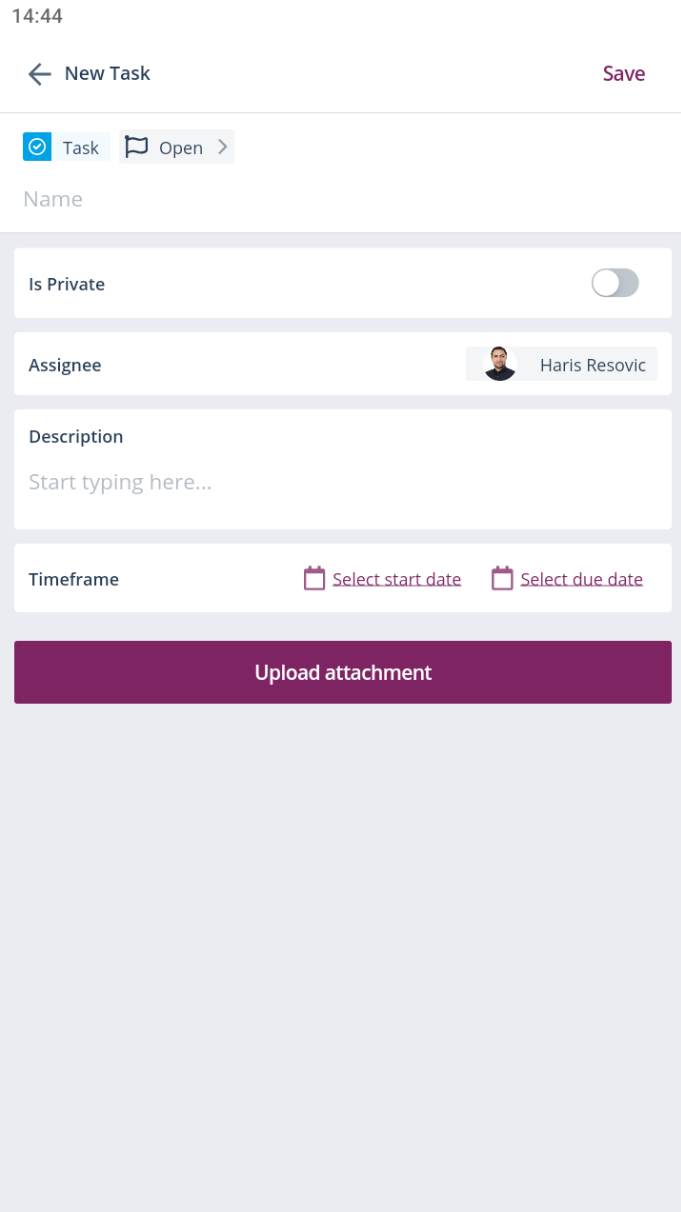Click the Select start date link
The image size is (681, 1212).
coord(397,579)
